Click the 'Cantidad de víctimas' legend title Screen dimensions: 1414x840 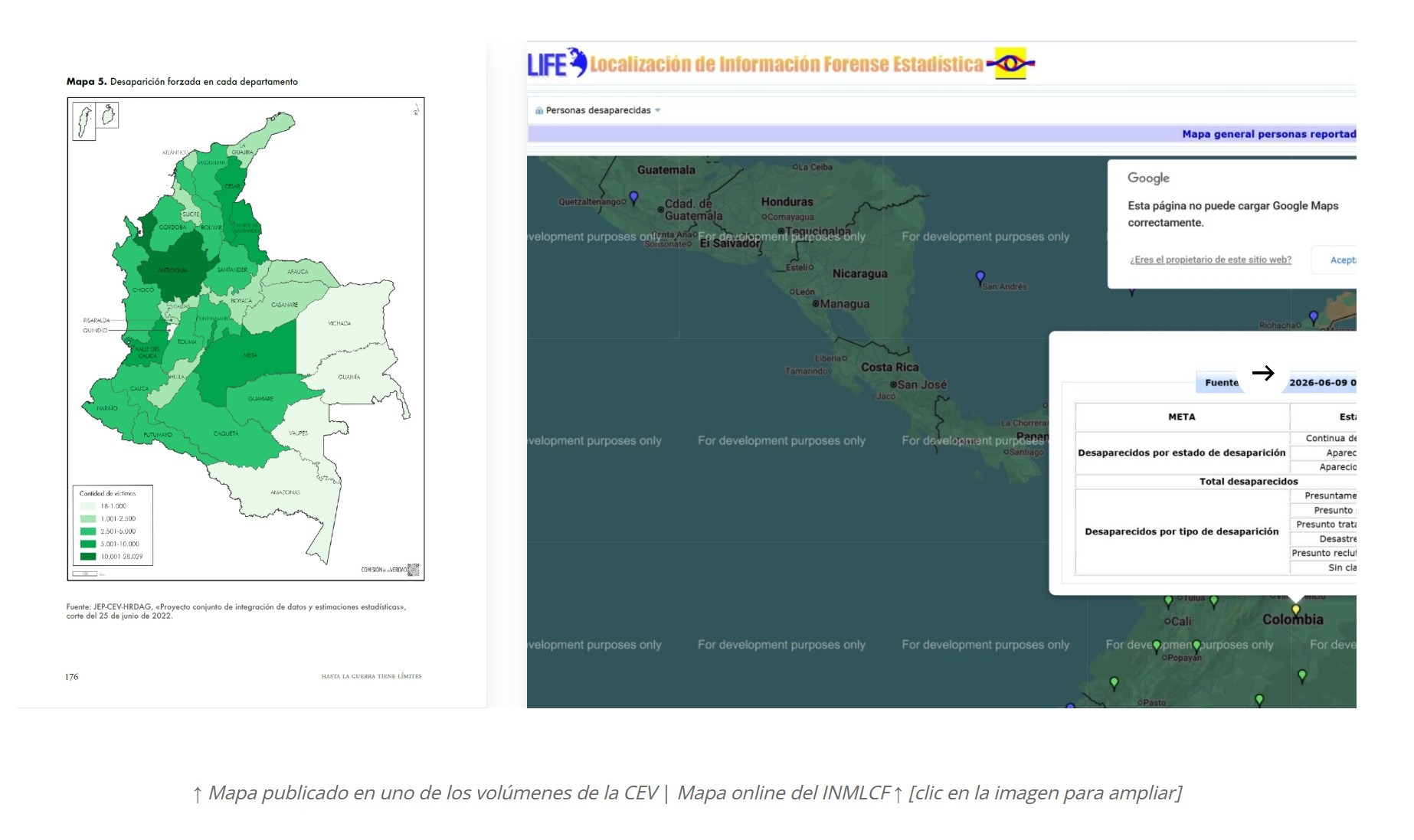[108, 493]
